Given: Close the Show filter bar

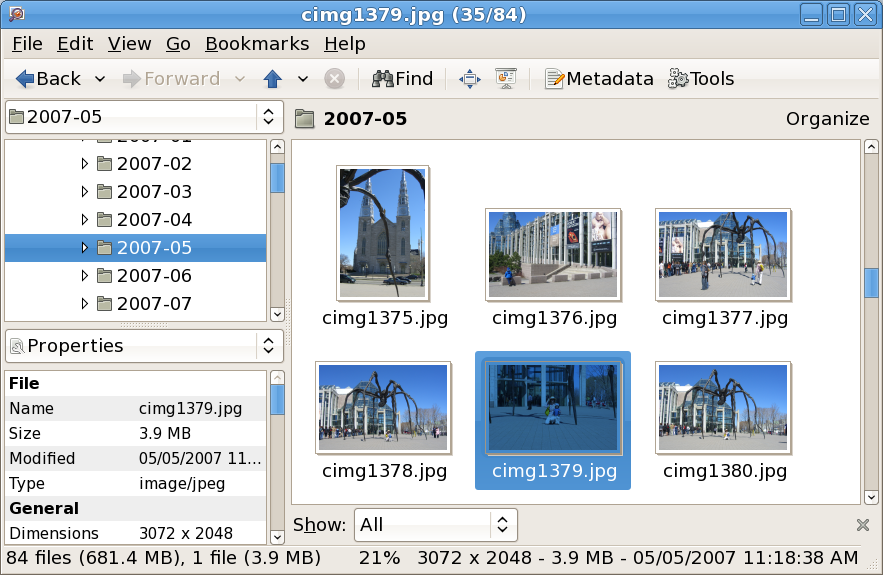Looking at the screenshot, I should [x=863, y=525].
